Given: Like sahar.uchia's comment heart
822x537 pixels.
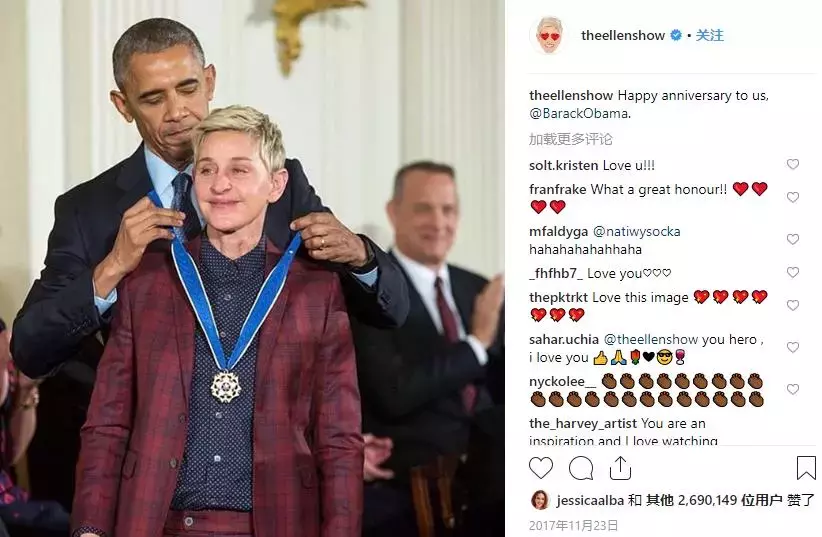Looking at the screenshot, I should tap(793, 347).
